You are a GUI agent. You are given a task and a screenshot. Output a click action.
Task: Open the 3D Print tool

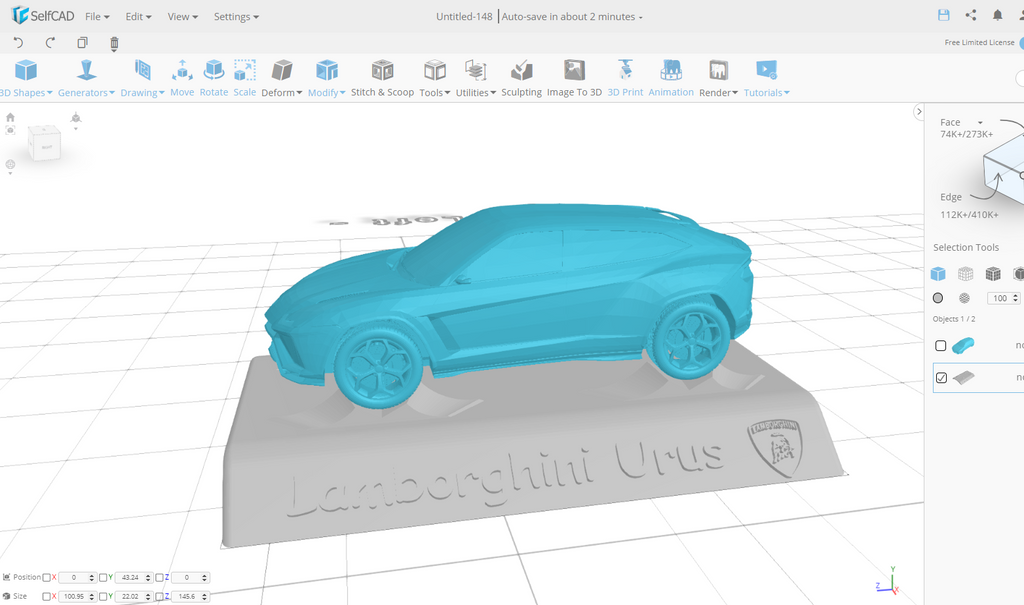625,78
